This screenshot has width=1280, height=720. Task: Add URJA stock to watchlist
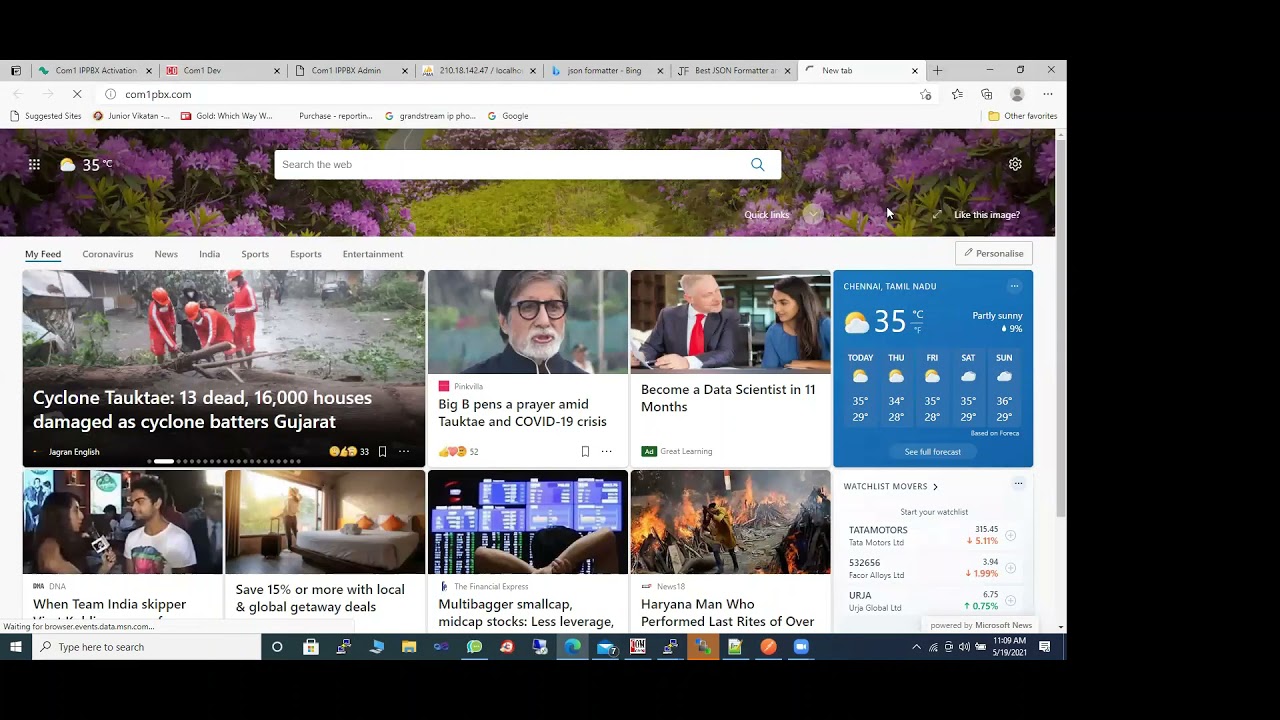[x=1010, y=600]
